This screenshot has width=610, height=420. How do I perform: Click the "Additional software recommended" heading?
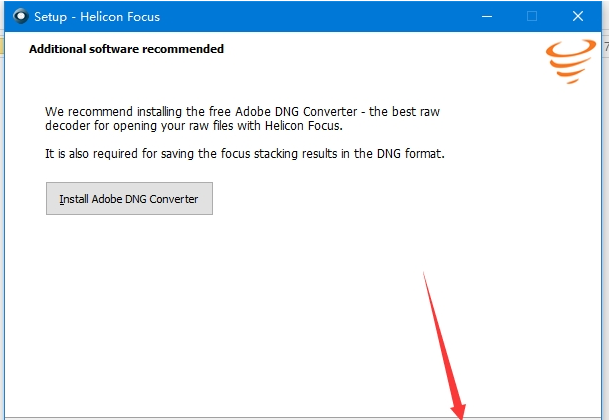point(126,49)
